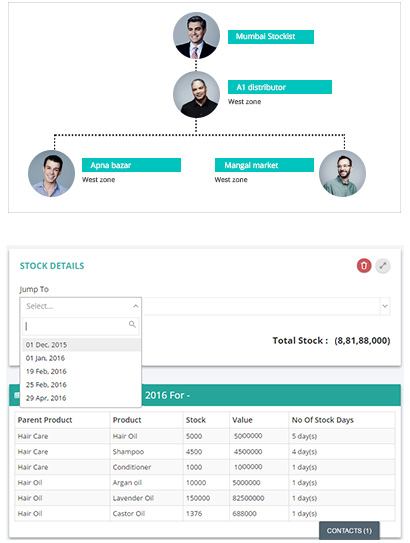Click the A1 distributor label
This screenshot has height=543, width=410.
coord(280,87)
